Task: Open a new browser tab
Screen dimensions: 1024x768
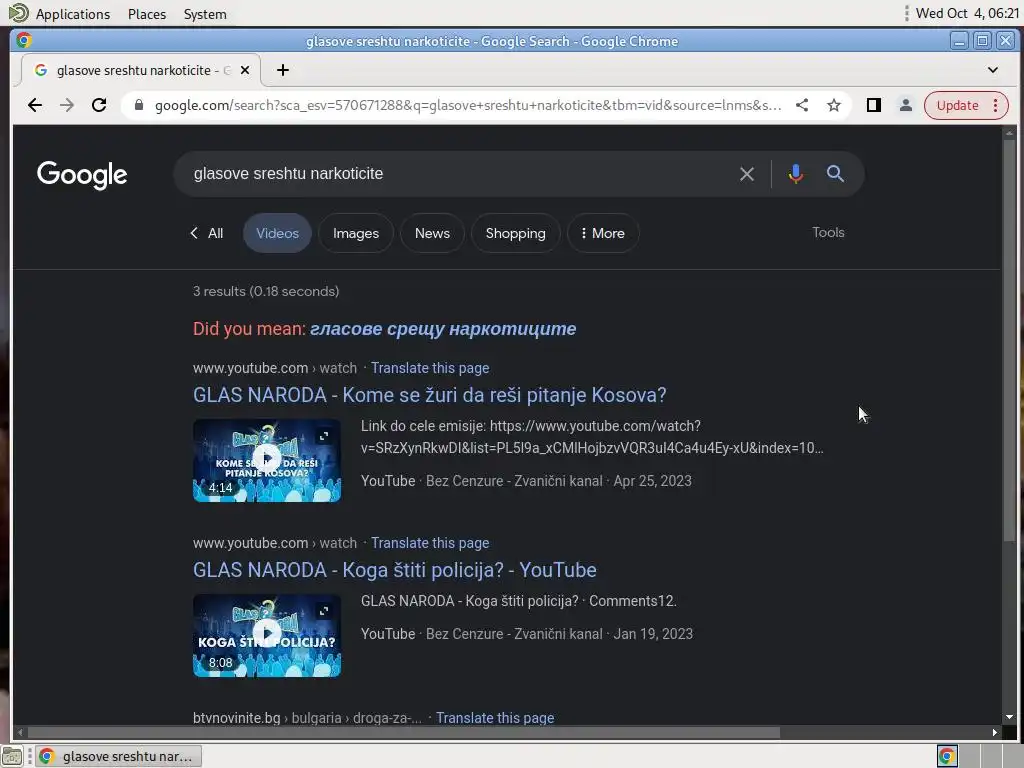Action: tap(283, 70)
